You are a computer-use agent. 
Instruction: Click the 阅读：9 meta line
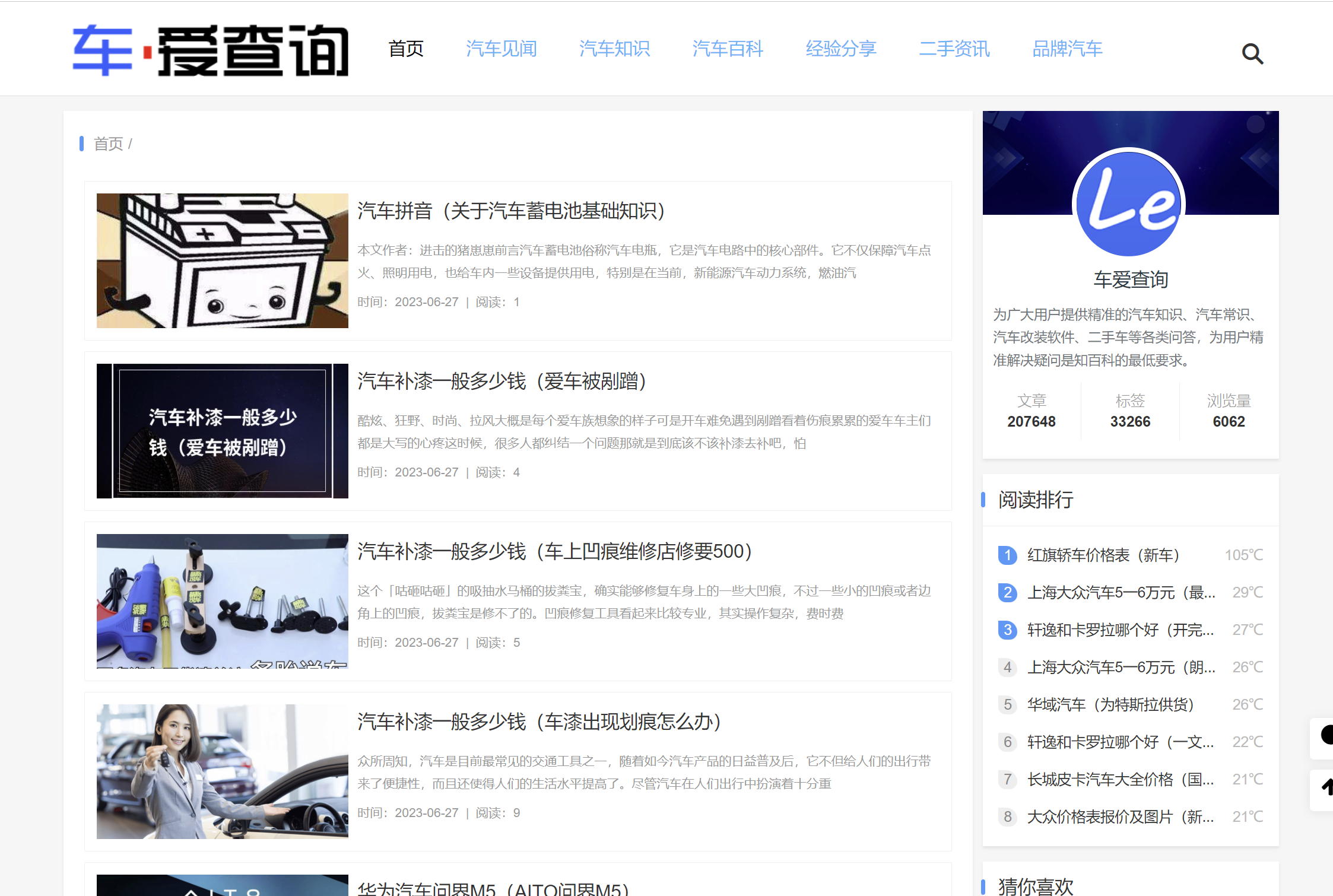(498, 813)
